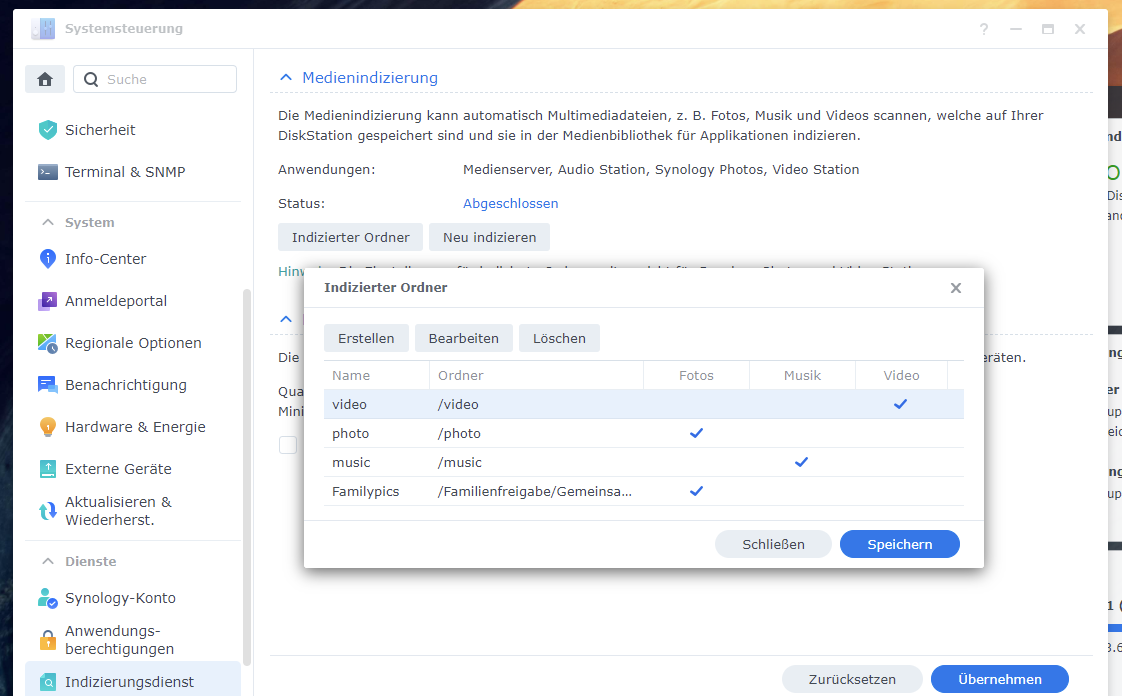The image size is (1122, 696).
Task: Click the Musik column header
Action: (802, 376)
